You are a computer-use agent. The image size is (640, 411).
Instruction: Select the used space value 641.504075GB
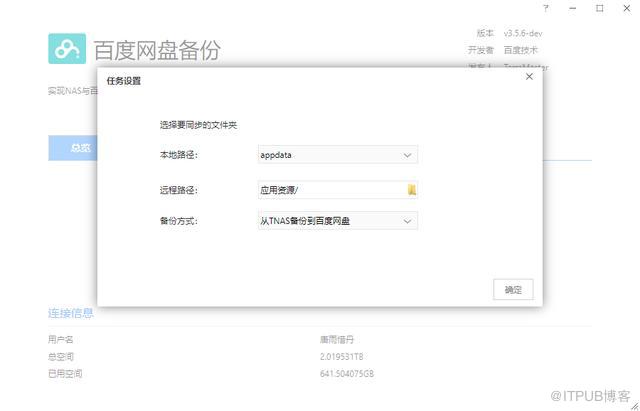[x=347, y=373]
